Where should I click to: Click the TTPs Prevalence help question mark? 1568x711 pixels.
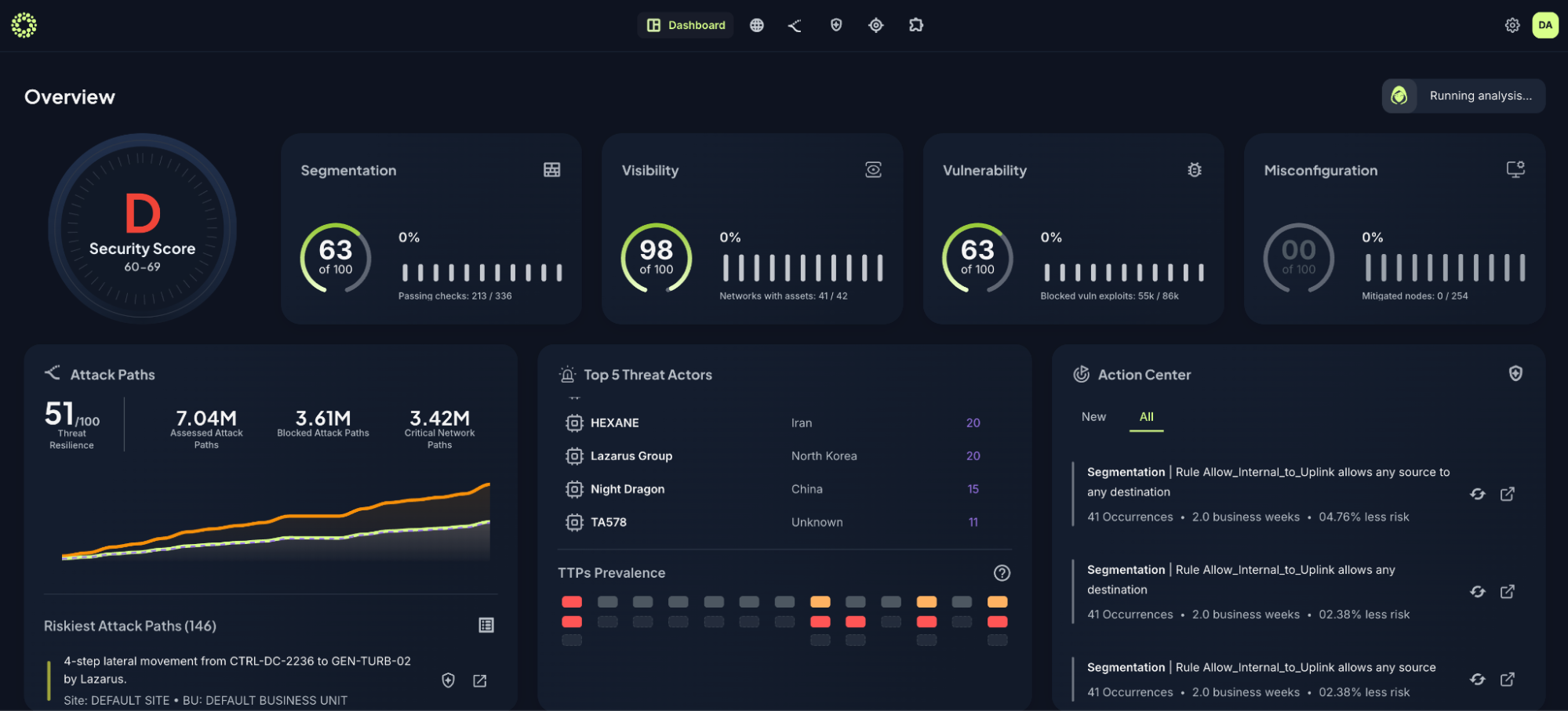coord(1002,573)
